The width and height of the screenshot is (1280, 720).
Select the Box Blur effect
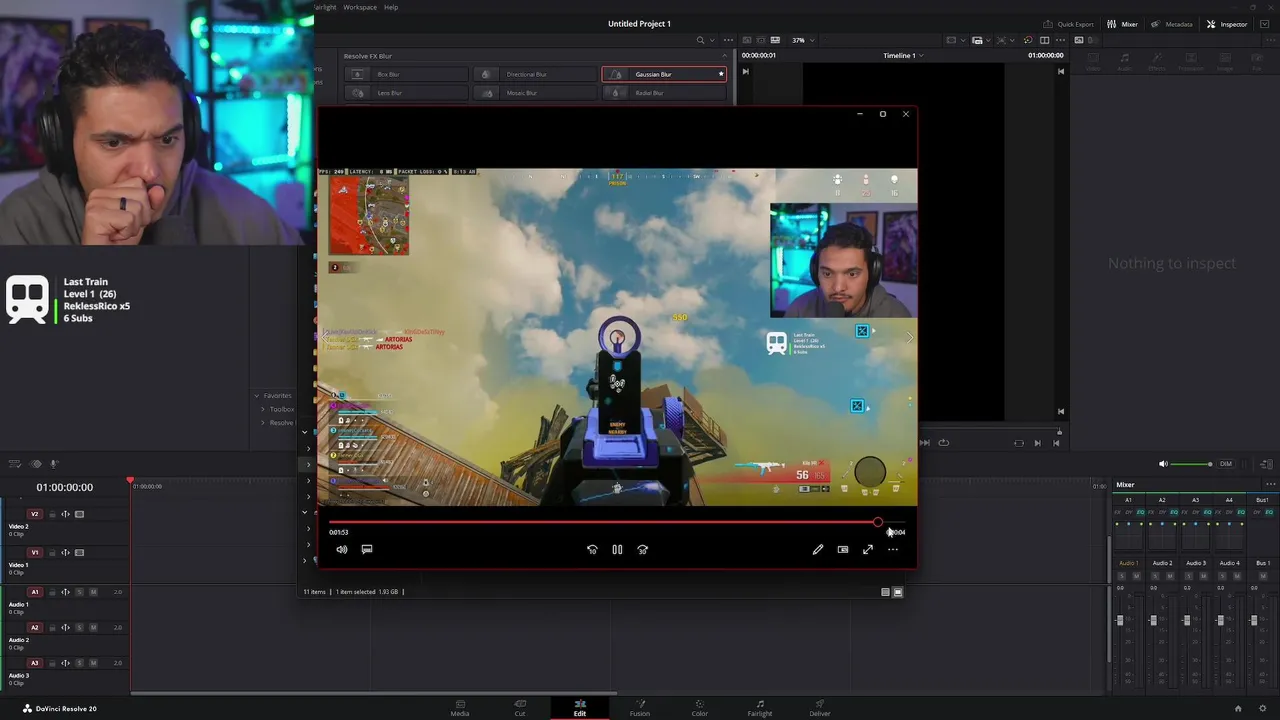406,74
